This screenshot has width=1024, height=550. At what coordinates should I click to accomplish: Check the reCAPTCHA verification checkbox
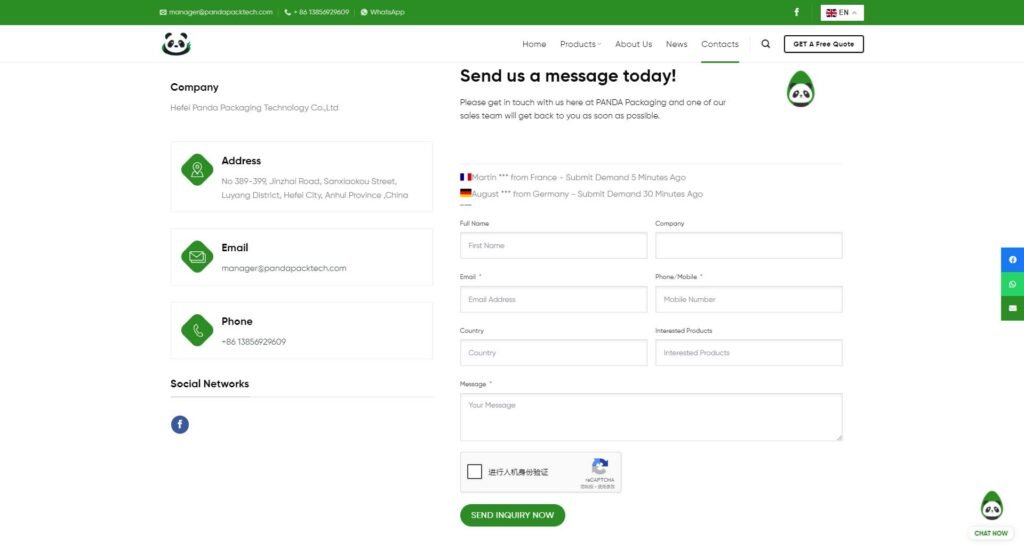point(475,472)
